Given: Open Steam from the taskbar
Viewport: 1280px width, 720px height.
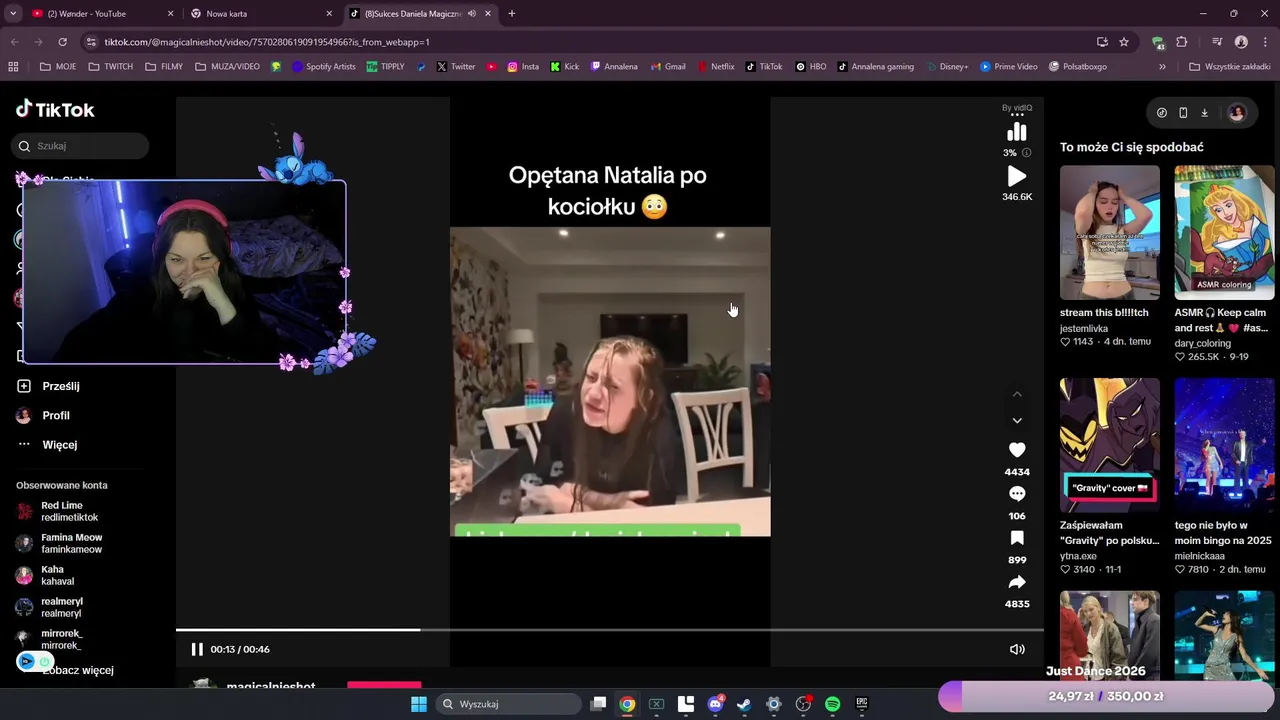Looking at the screenshot, I should point(744,704).
